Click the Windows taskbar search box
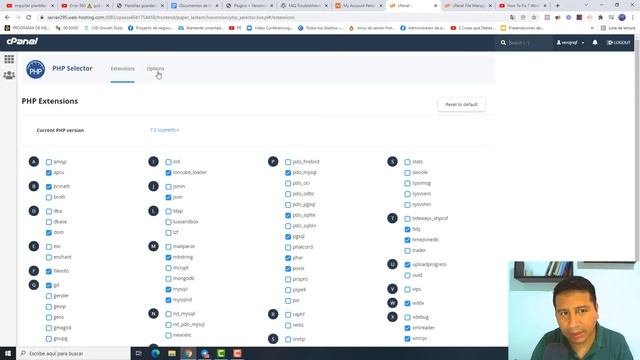The height and width of the screenshot is (360, 640). 73,353
